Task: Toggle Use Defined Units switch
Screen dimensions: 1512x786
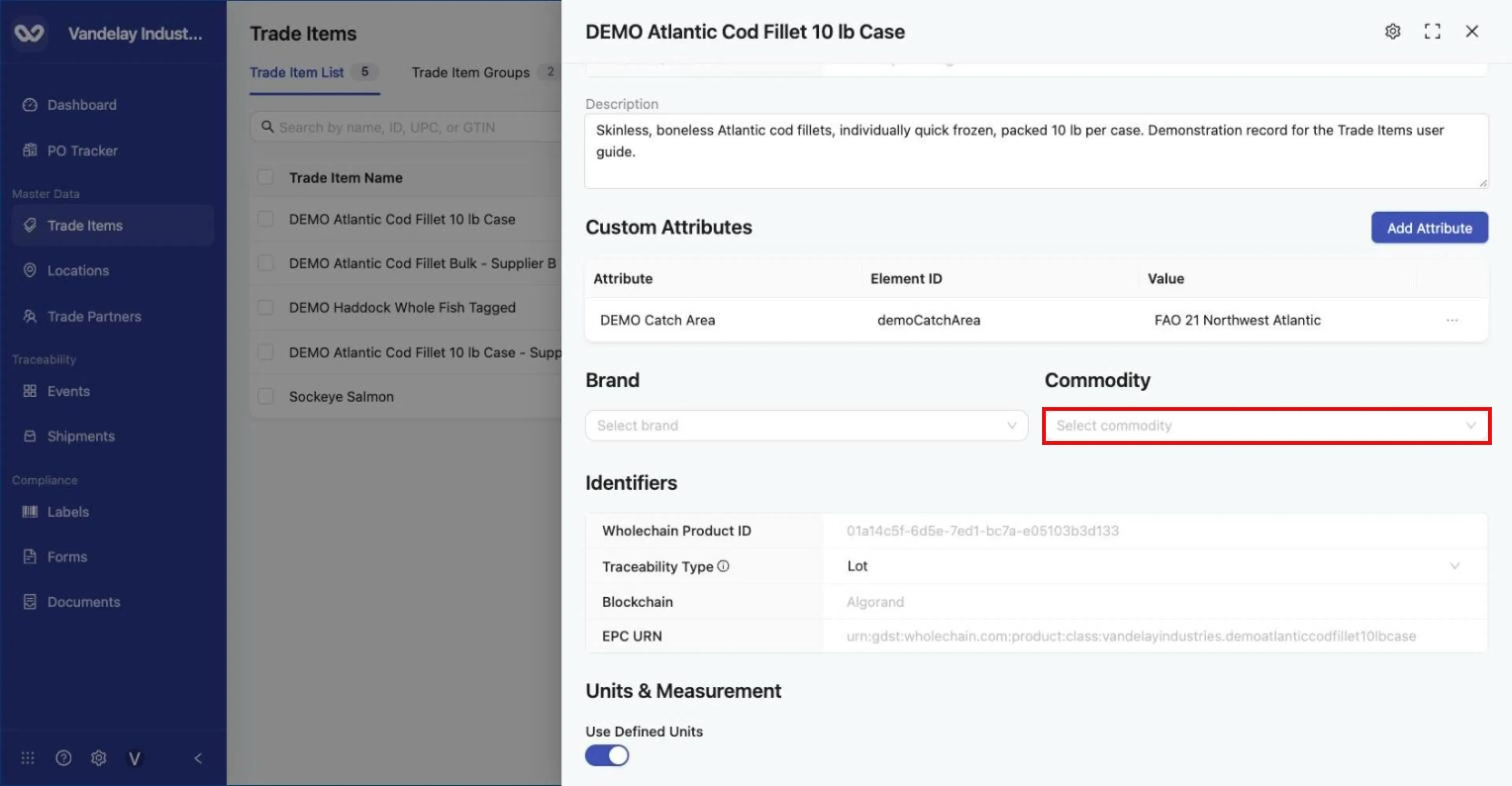Action: coord(607,755)
